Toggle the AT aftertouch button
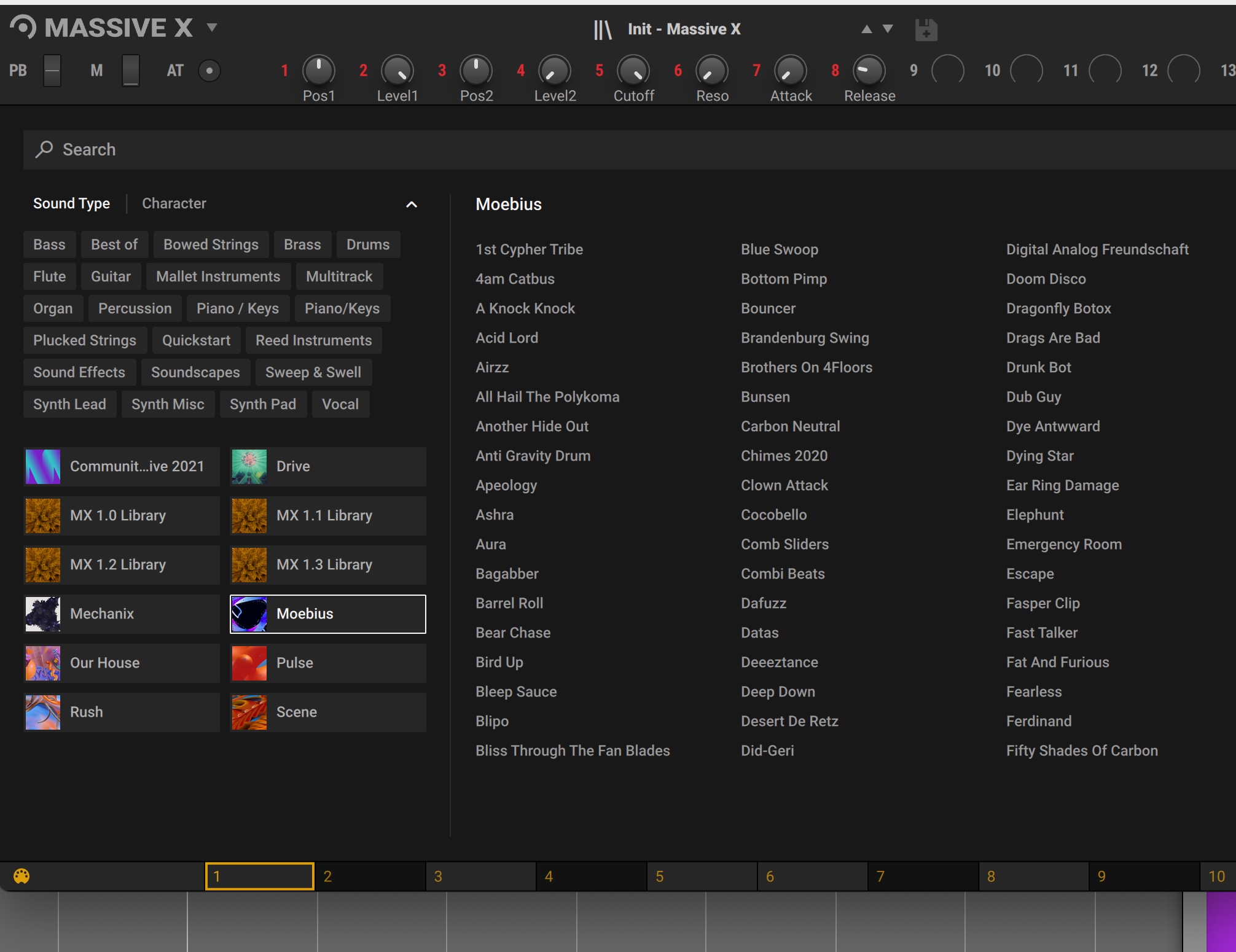1236x952 pixels. point(209,71)
